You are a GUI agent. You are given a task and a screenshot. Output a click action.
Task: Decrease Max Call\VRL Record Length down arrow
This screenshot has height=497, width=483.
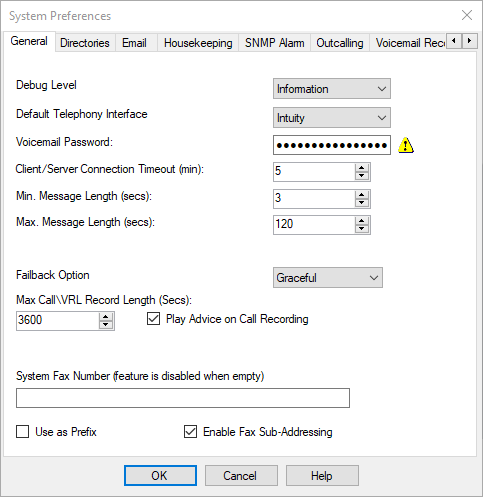[x=106, y=325]
